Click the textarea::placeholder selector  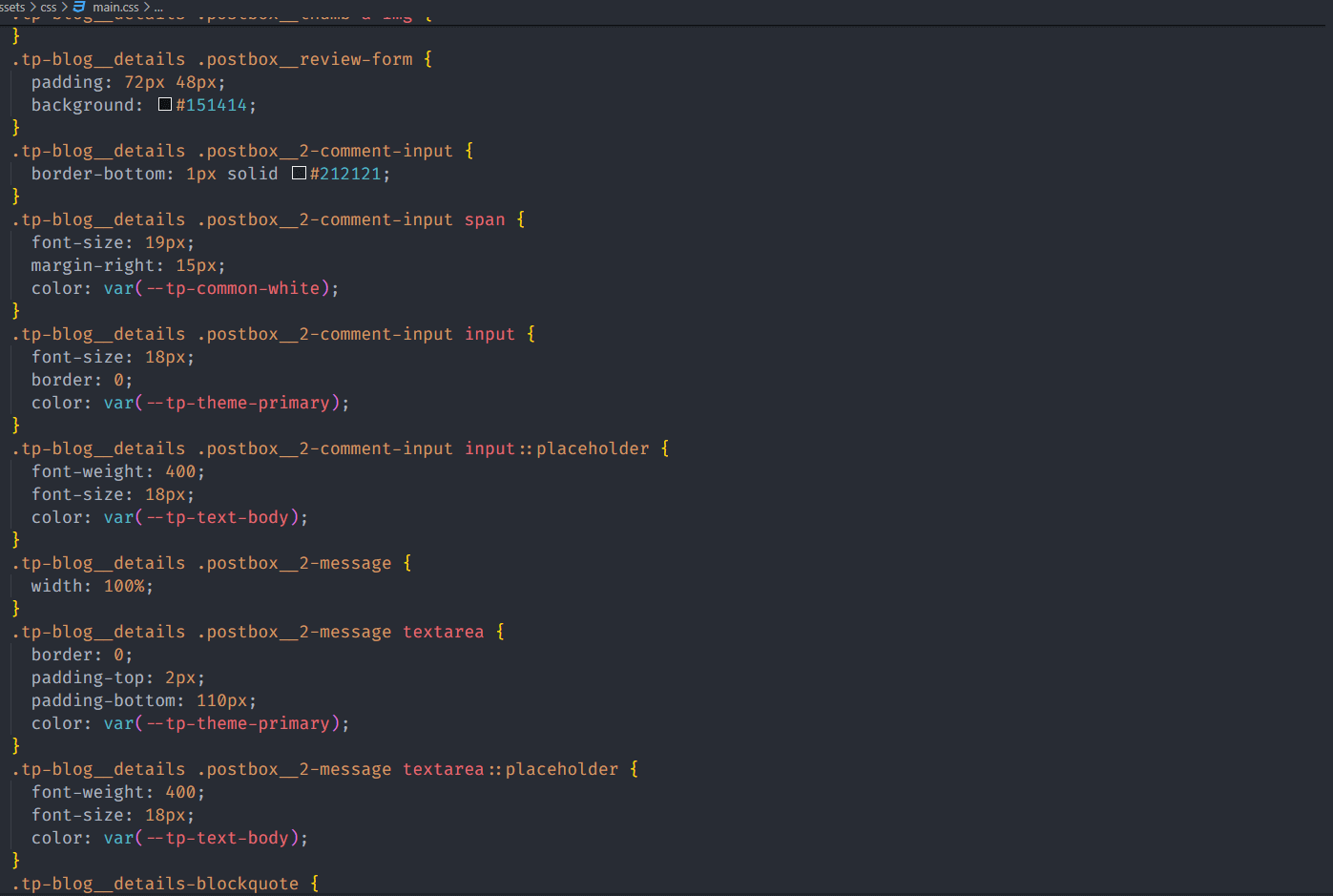510,769
